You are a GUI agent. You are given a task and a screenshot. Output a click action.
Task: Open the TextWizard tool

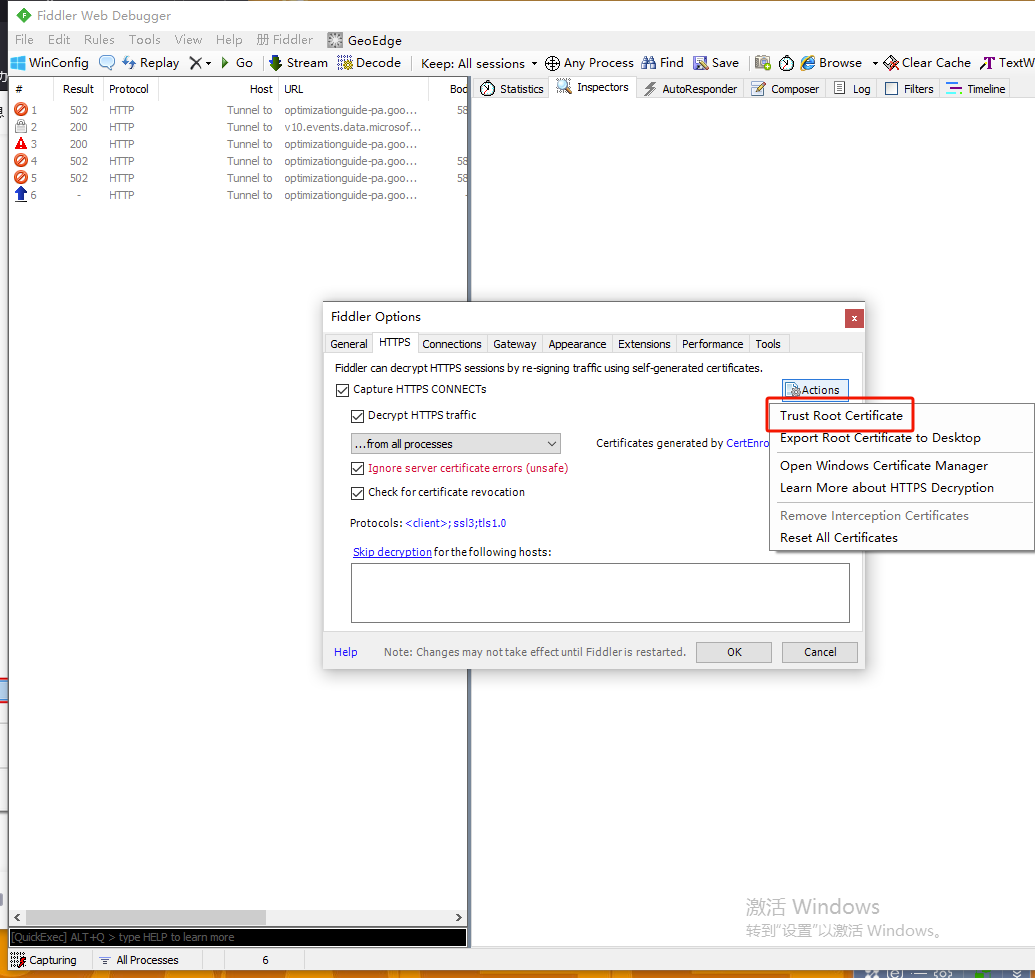click(x=1007, y=63)
